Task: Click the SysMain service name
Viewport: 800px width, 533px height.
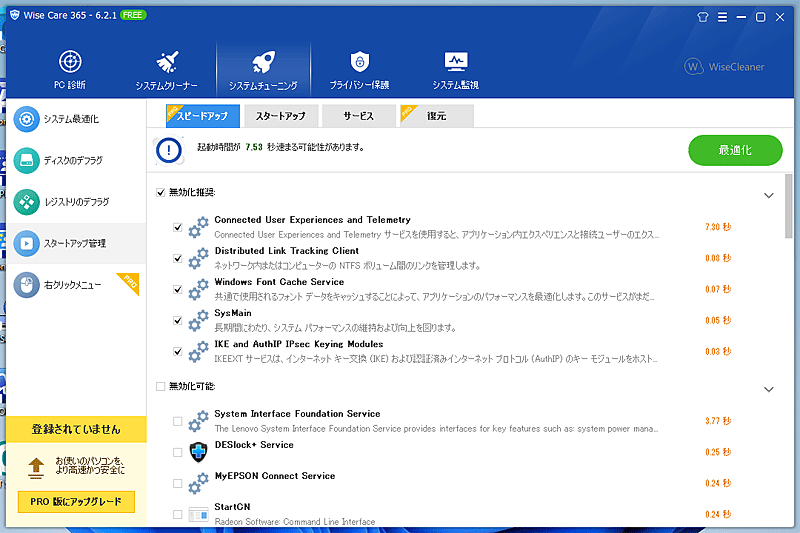Action: coord(233,313)
